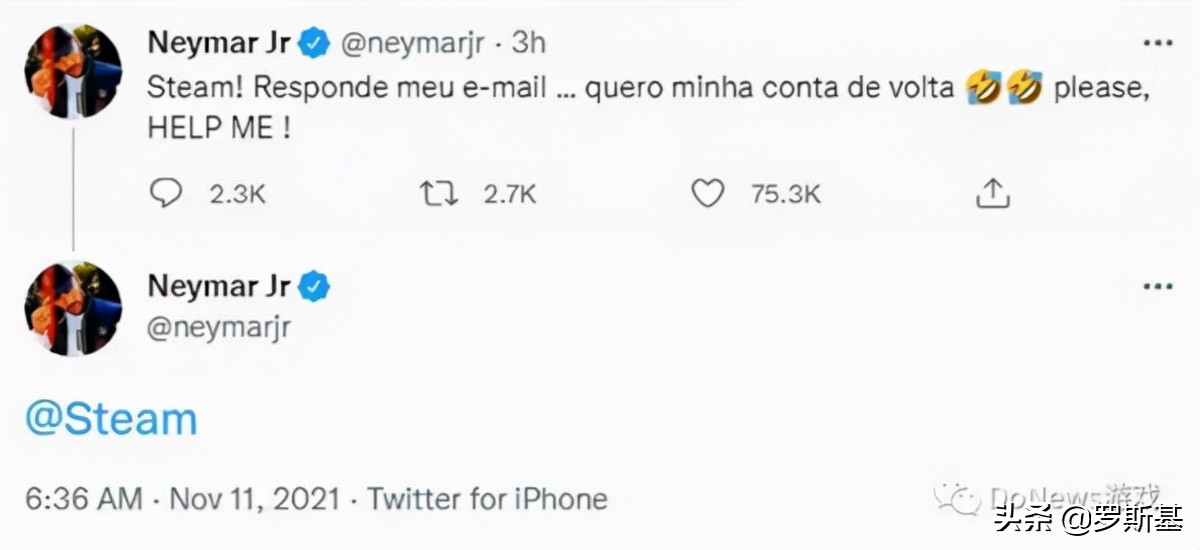Click the retweet arrows icon

tap(439, 194)
